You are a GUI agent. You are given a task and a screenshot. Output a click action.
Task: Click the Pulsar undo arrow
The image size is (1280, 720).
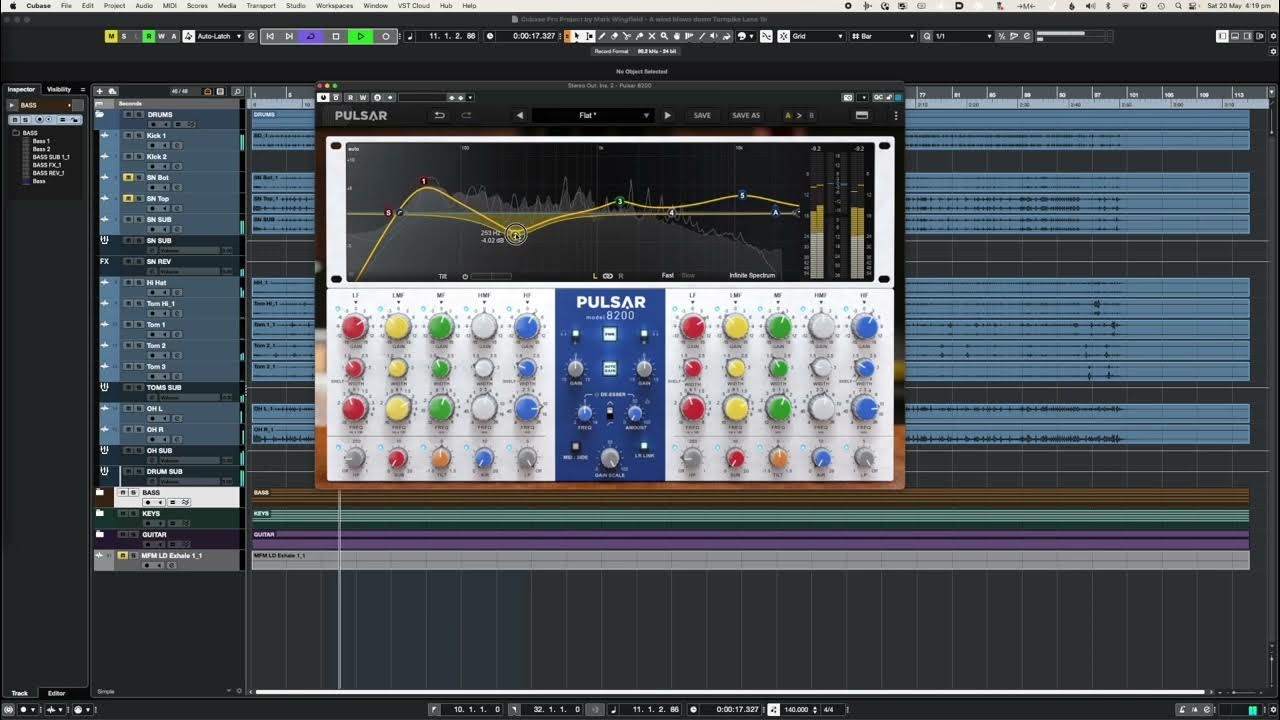[x=439, y=115]
